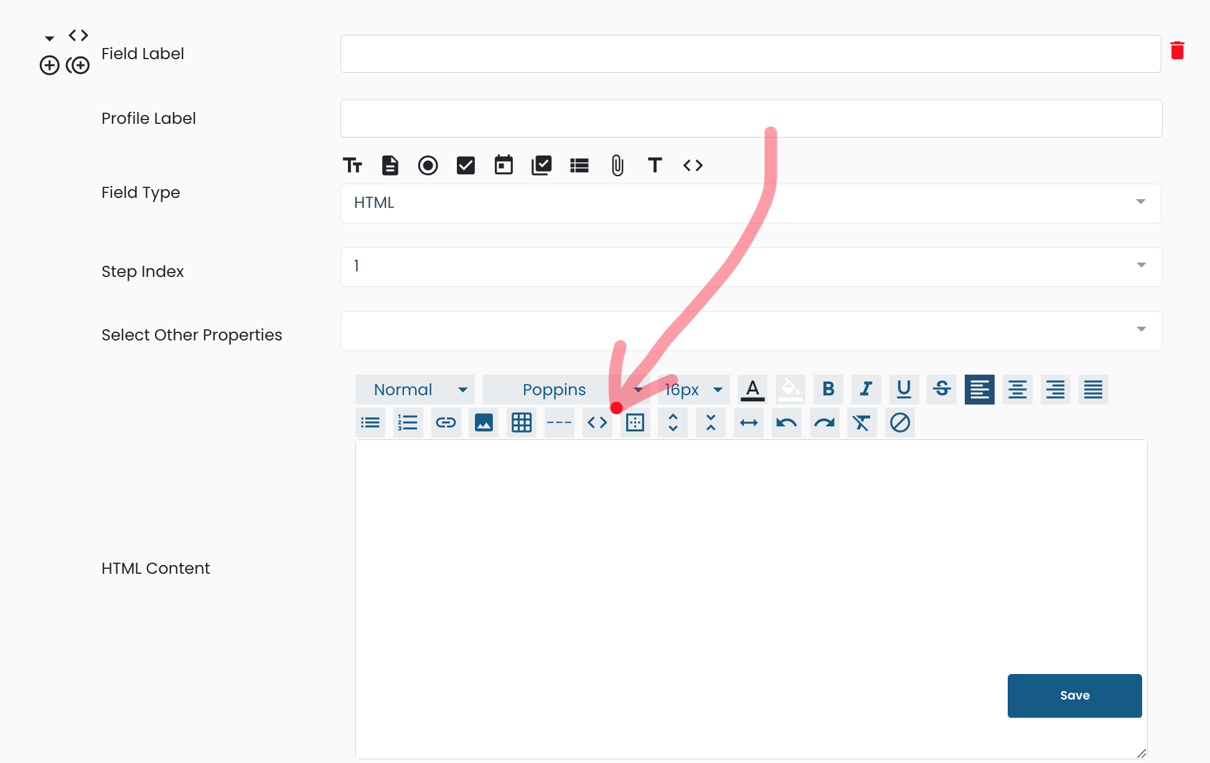This screenshot has width=1210, height=763.
Task: Undo the last editor action
Action: [x=786, y=422]
